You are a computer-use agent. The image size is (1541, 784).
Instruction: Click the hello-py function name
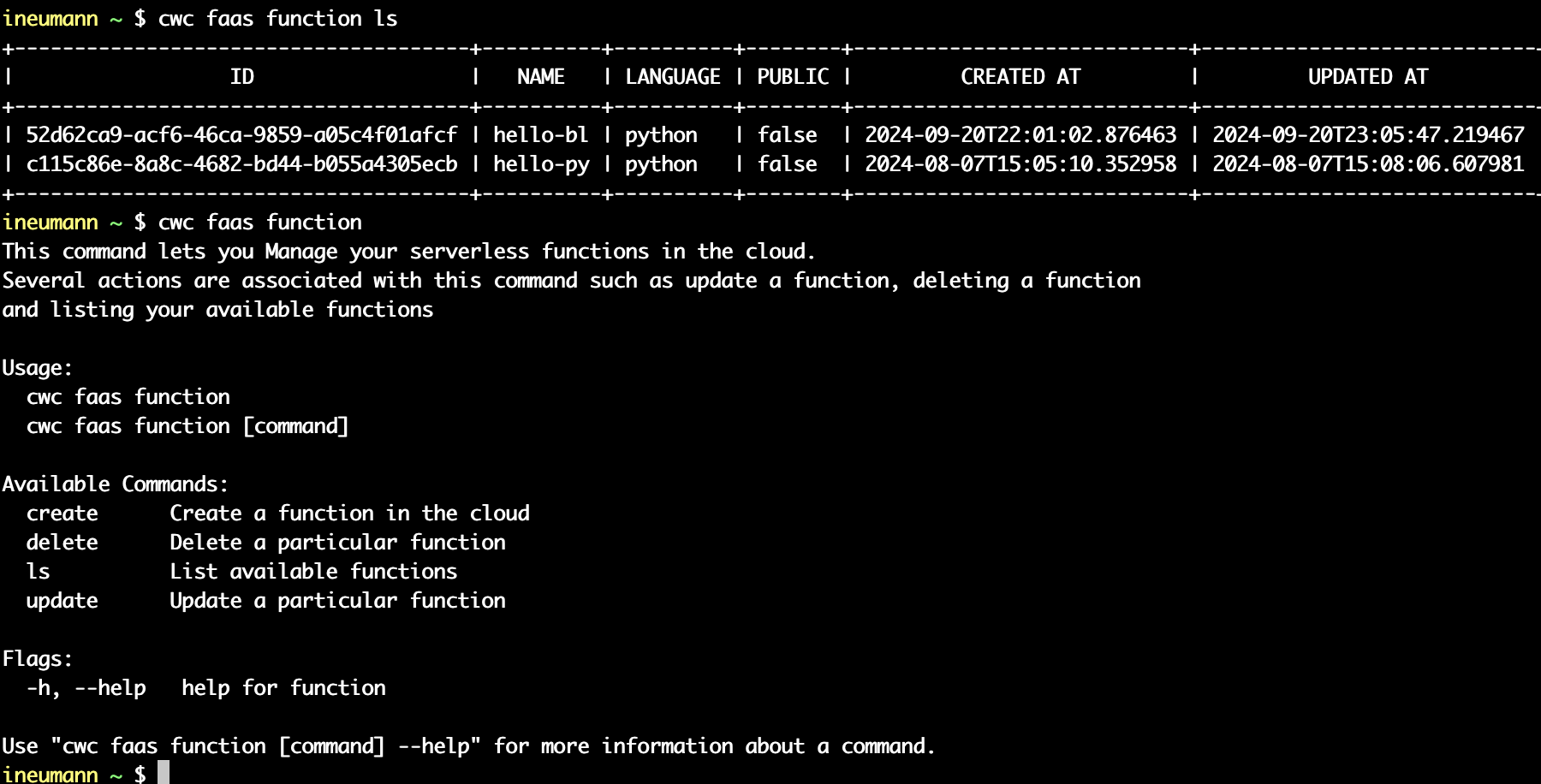[x=540, y=164]
